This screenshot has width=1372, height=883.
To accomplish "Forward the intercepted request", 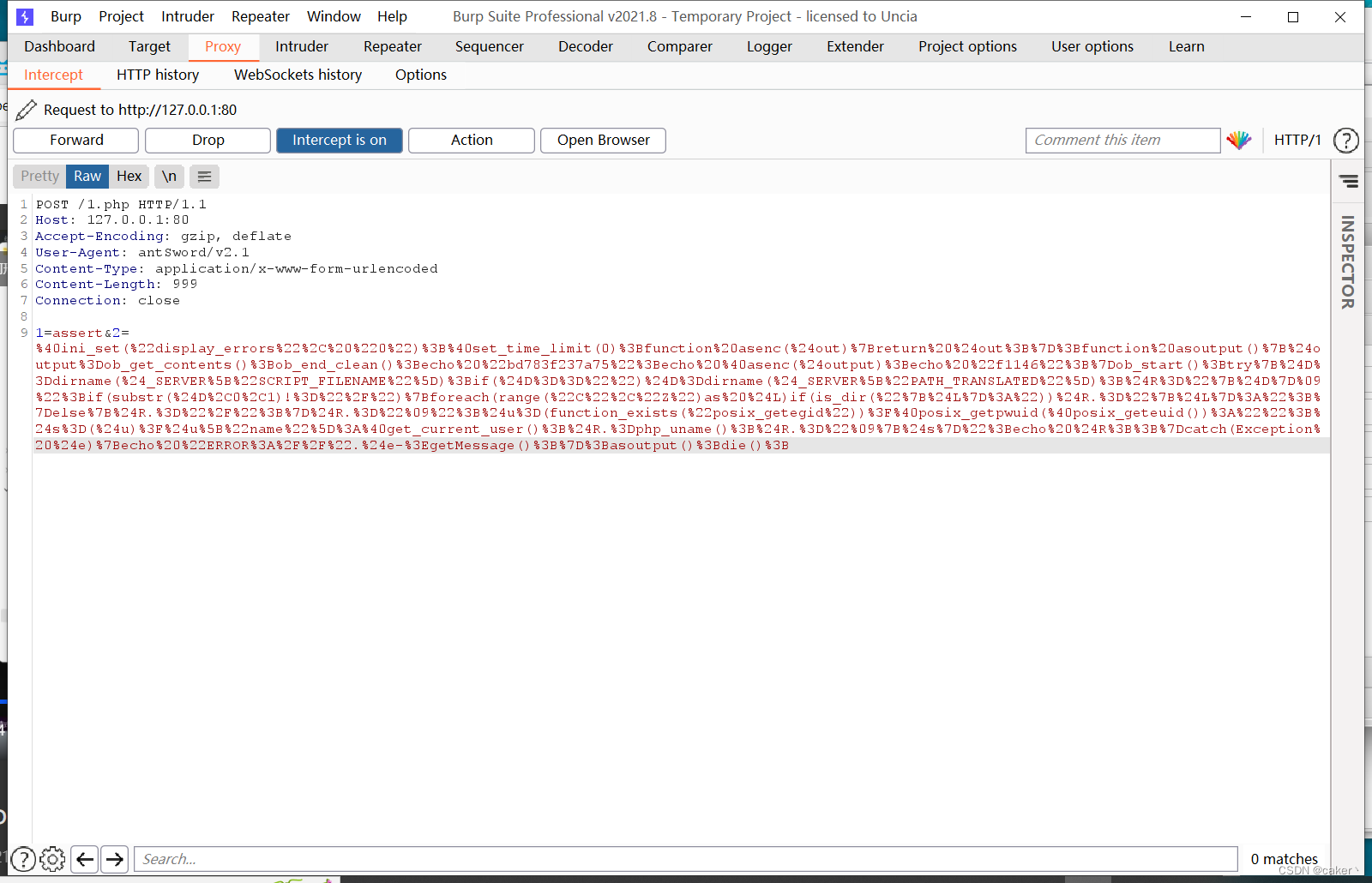I will click(75, 140).
